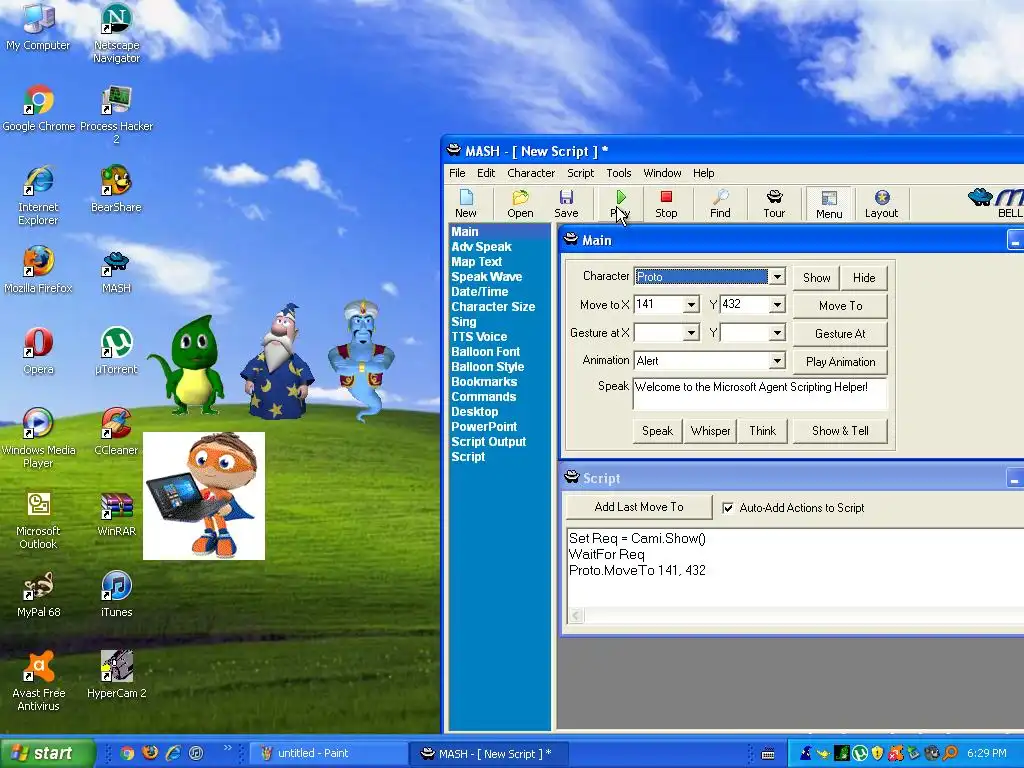Expand the Animation dropdown showing Alert
The image size is (1024, 768).
coord(776,361)
